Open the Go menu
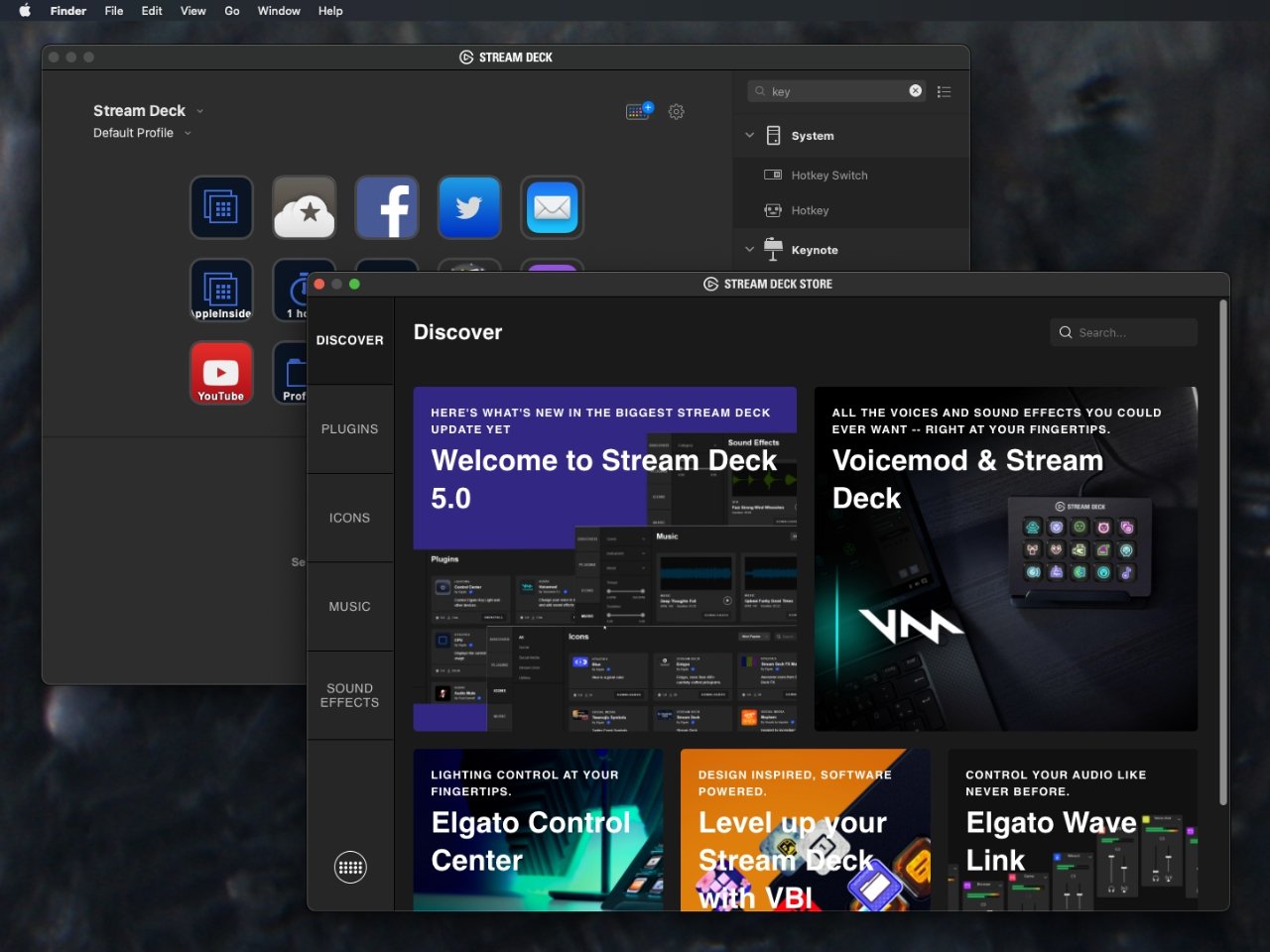Screen dimensions: 1270x952 coord(232,11)
